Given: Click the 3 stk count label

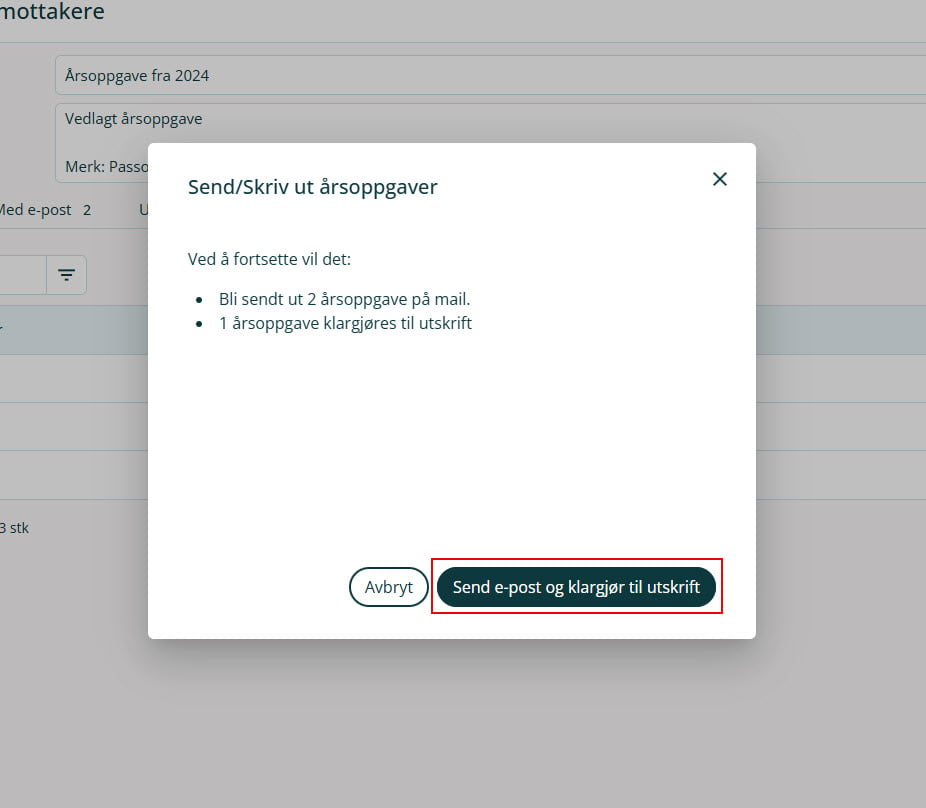Looking at the screenshot, I should tap(14, 527).
